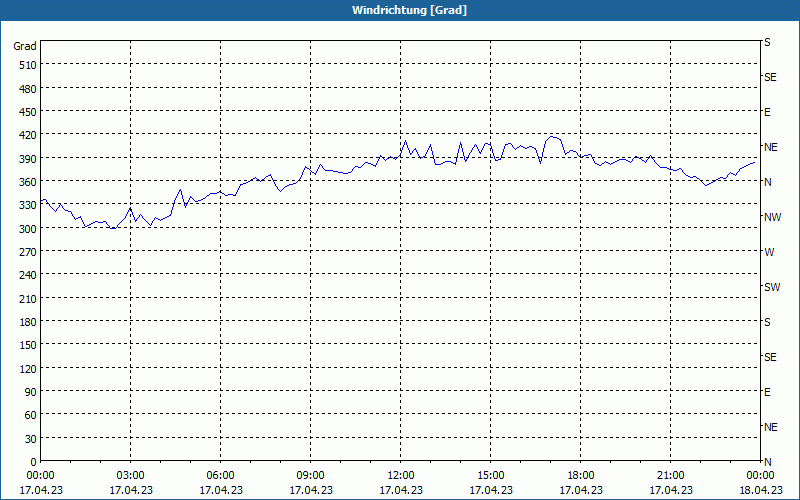The width and height of the screenshot is (800, 500).
Task: Click the 21:00 time axis label
Action: (x=670, y=476)
